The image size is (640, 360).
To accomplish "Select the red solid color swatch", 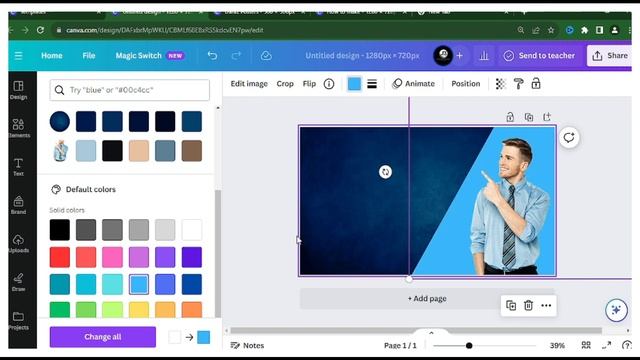I will 60,257.
